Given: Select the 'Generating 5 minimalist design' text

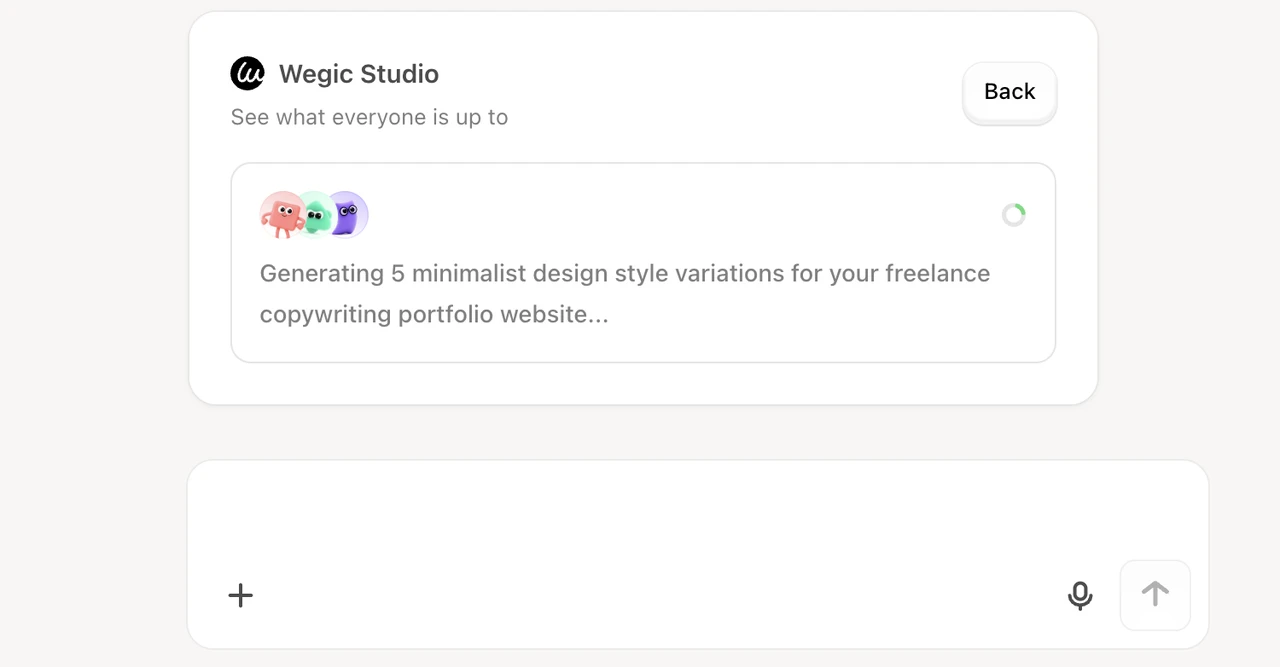Looking at the screenshot, I should 624,273.
